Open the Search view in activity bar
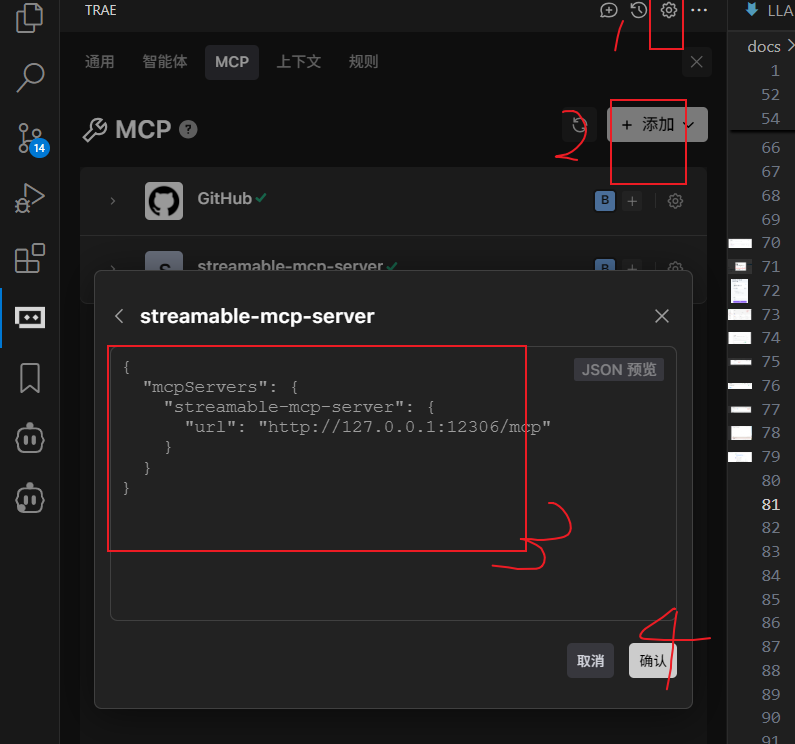795x744 pixels. pos(29,78)
